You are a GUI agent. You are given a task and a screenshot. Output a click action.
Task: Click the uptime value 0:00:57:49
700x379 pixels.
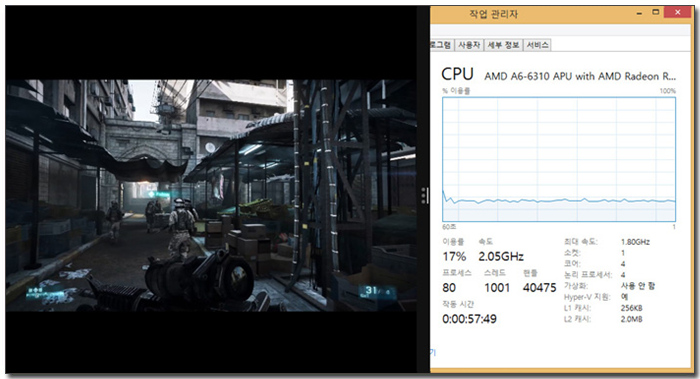point(469,319)
